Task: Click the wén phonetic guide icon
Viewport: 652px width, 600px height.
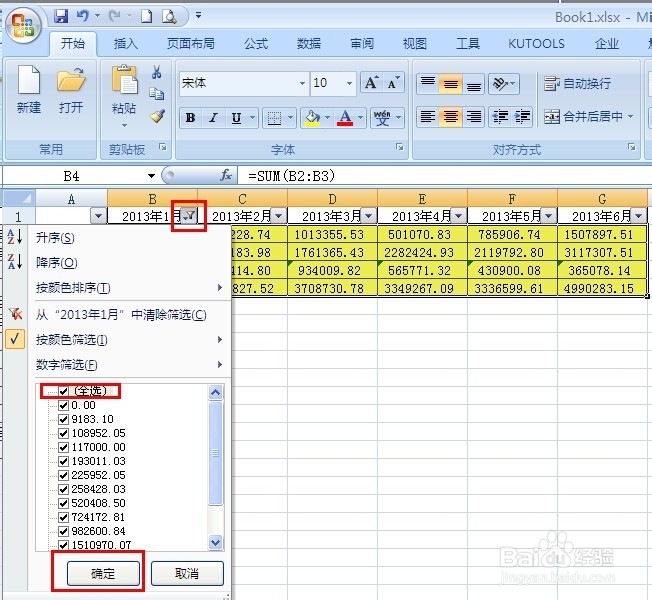Action: 382,118
